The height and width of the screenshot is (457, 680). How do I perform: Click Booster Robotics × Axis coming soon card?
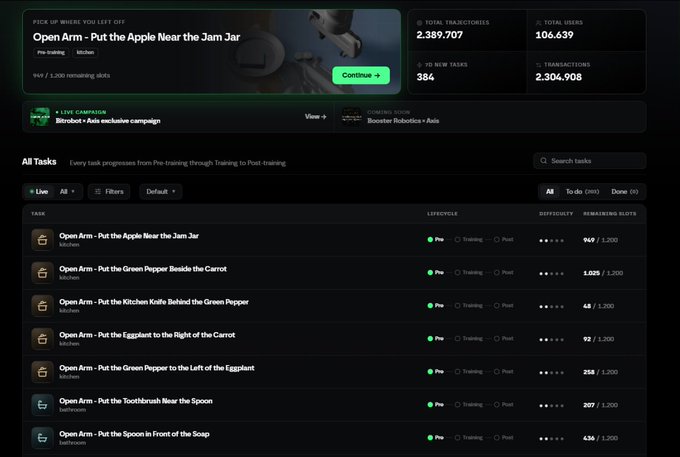coord(490,117)
